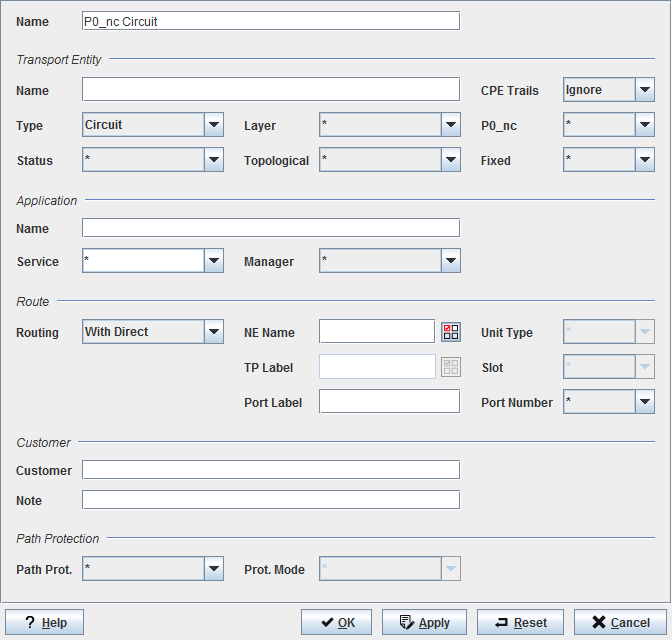The width and height of the screenshot is (672, 640).
Task: Focus the Customer text field
Action: [270, 470]
